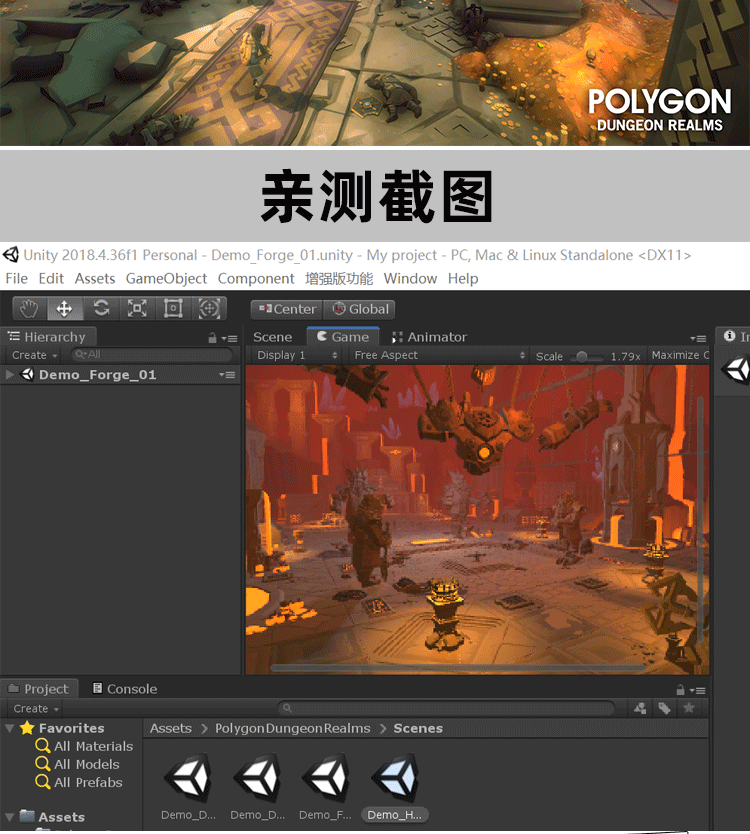Select the first Demo_D... scene asset
Image resolution: width=750 pixels, height=834 pixels.
(x=188, y=786)
